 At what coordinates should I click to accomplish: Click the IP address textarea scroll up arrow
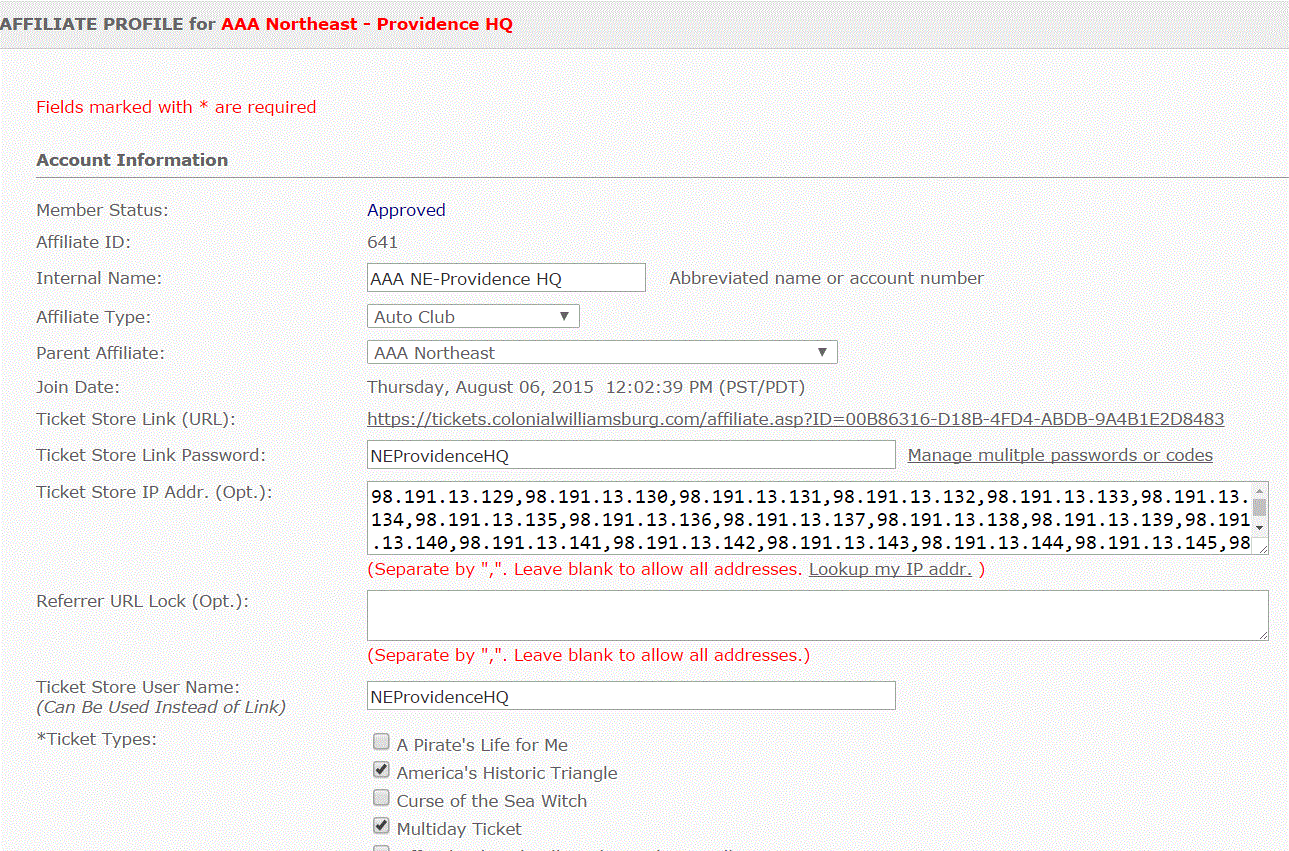(1260, 490)
